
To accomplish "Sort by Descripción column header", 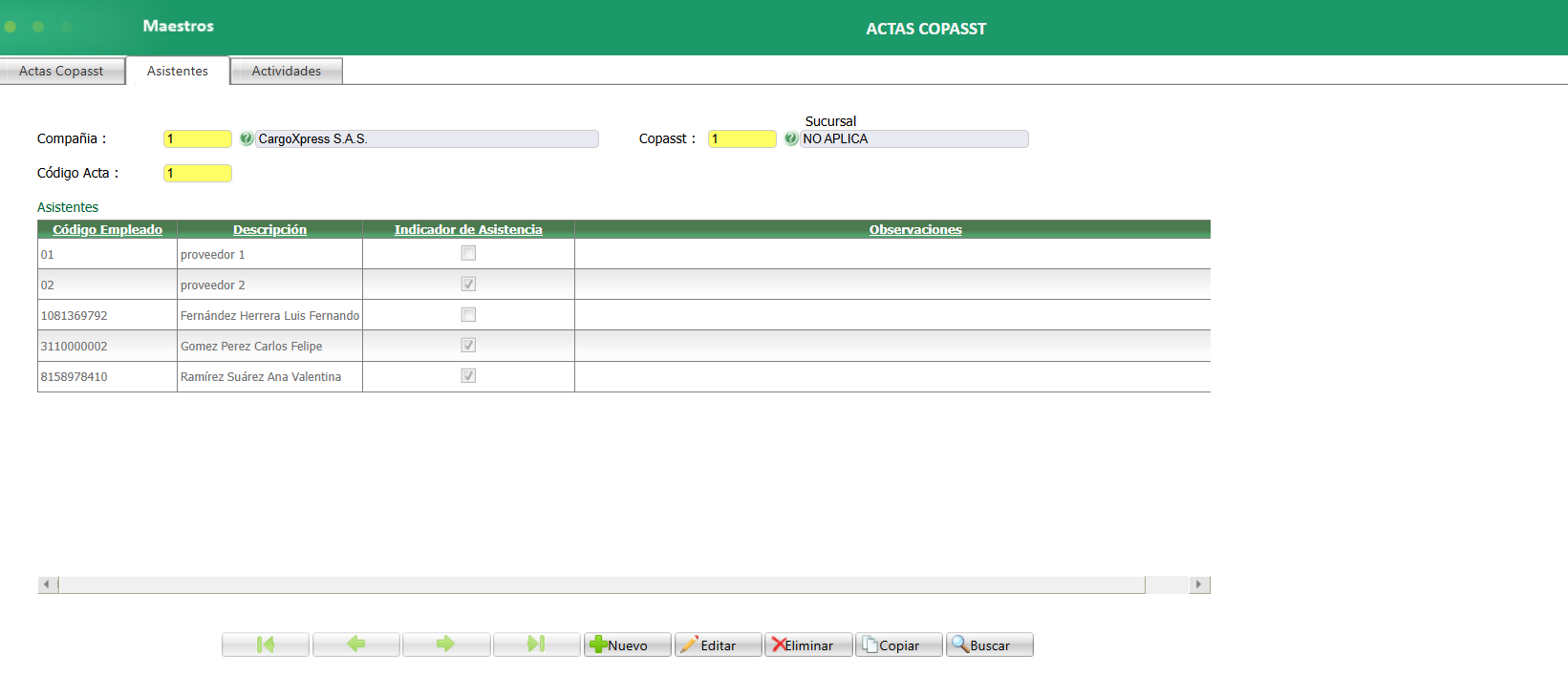I will click(x=269, y=229).
